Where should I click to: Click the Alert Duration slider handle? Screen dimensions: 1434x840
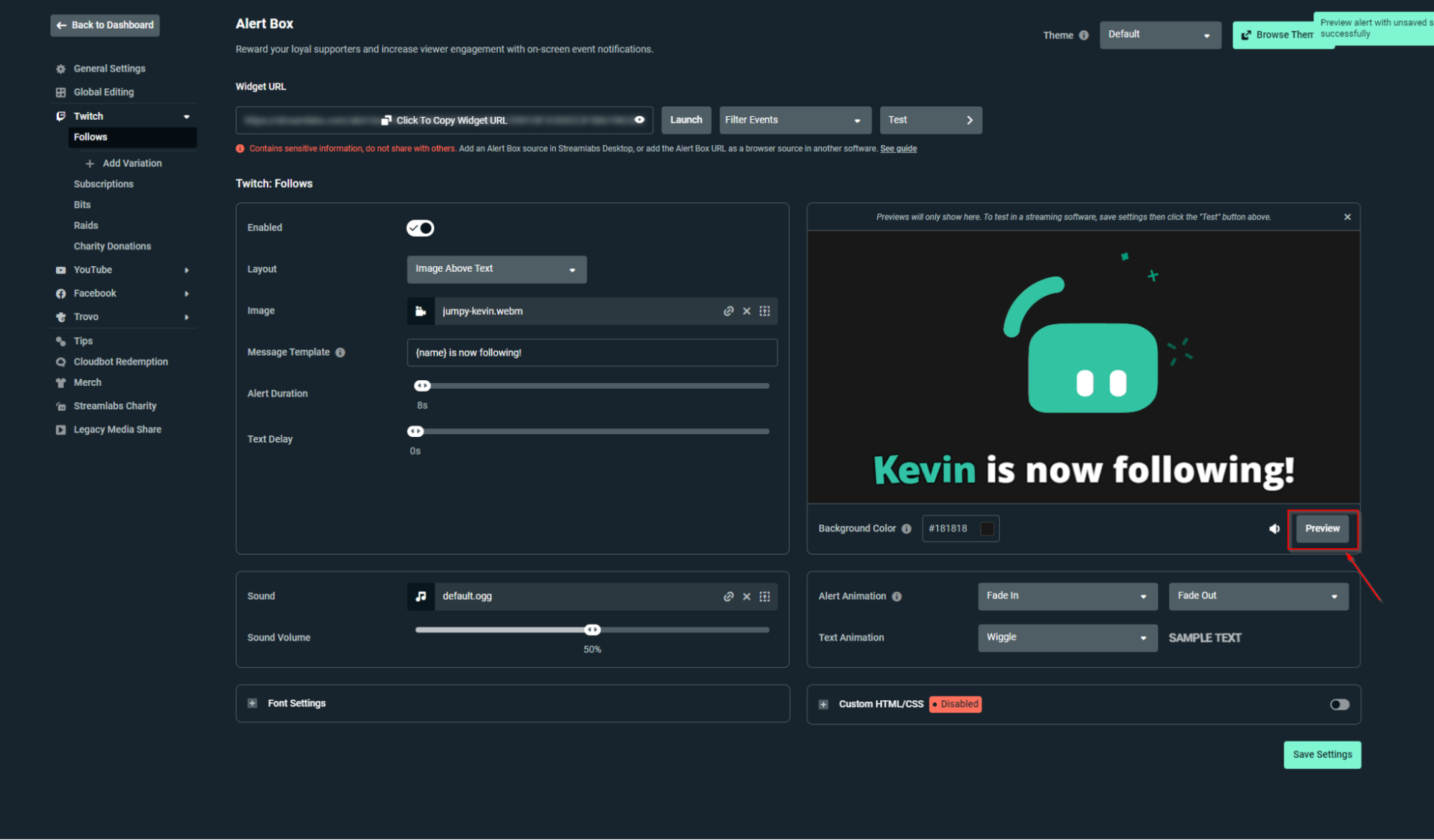pyautogui.click(x=422, y=387)
